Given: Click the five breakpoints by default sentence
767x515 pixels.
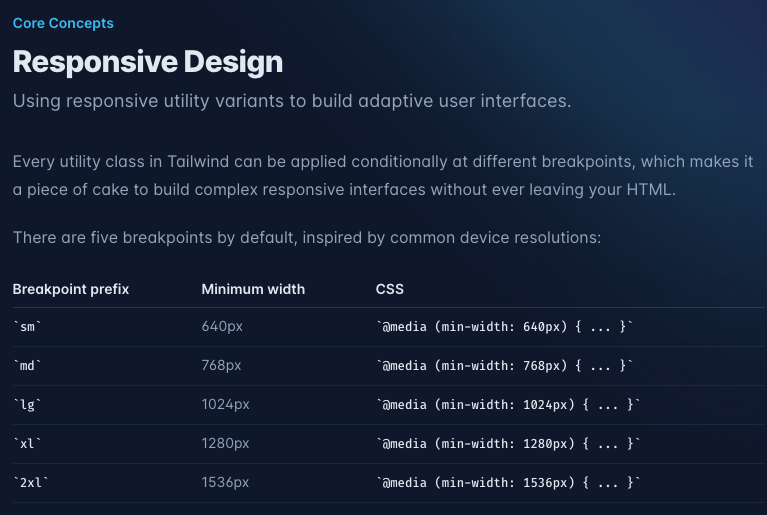Looking at the screenshot, I should tap(307, 238).
